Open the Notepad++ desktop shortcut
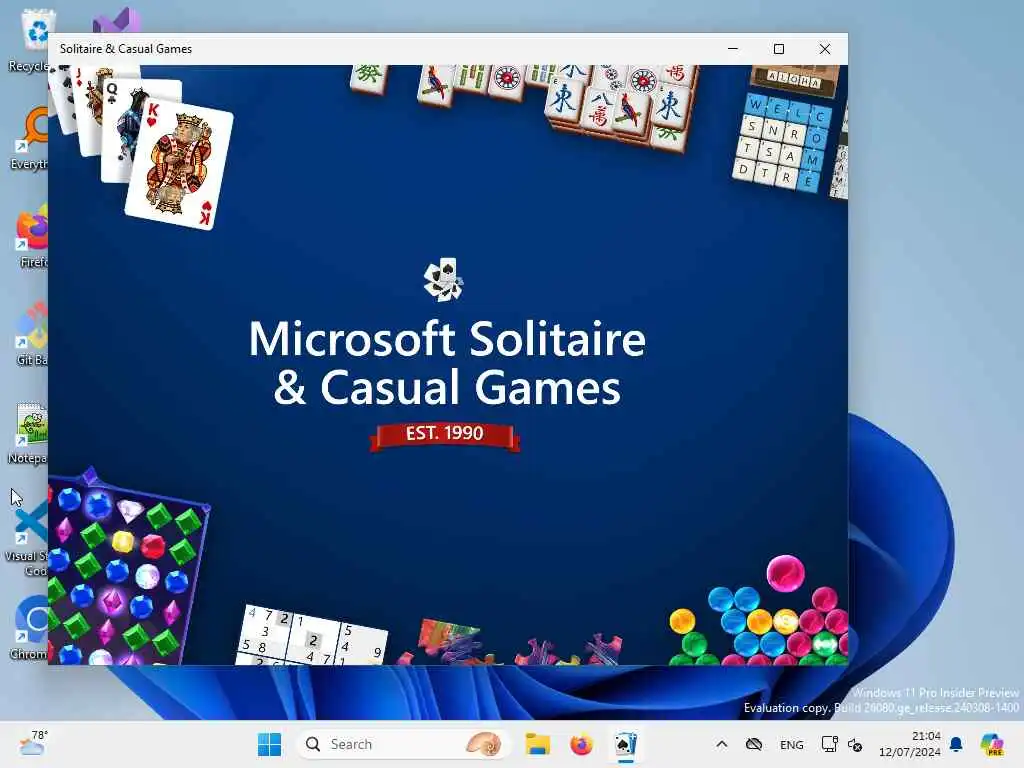 pos(30,431)
